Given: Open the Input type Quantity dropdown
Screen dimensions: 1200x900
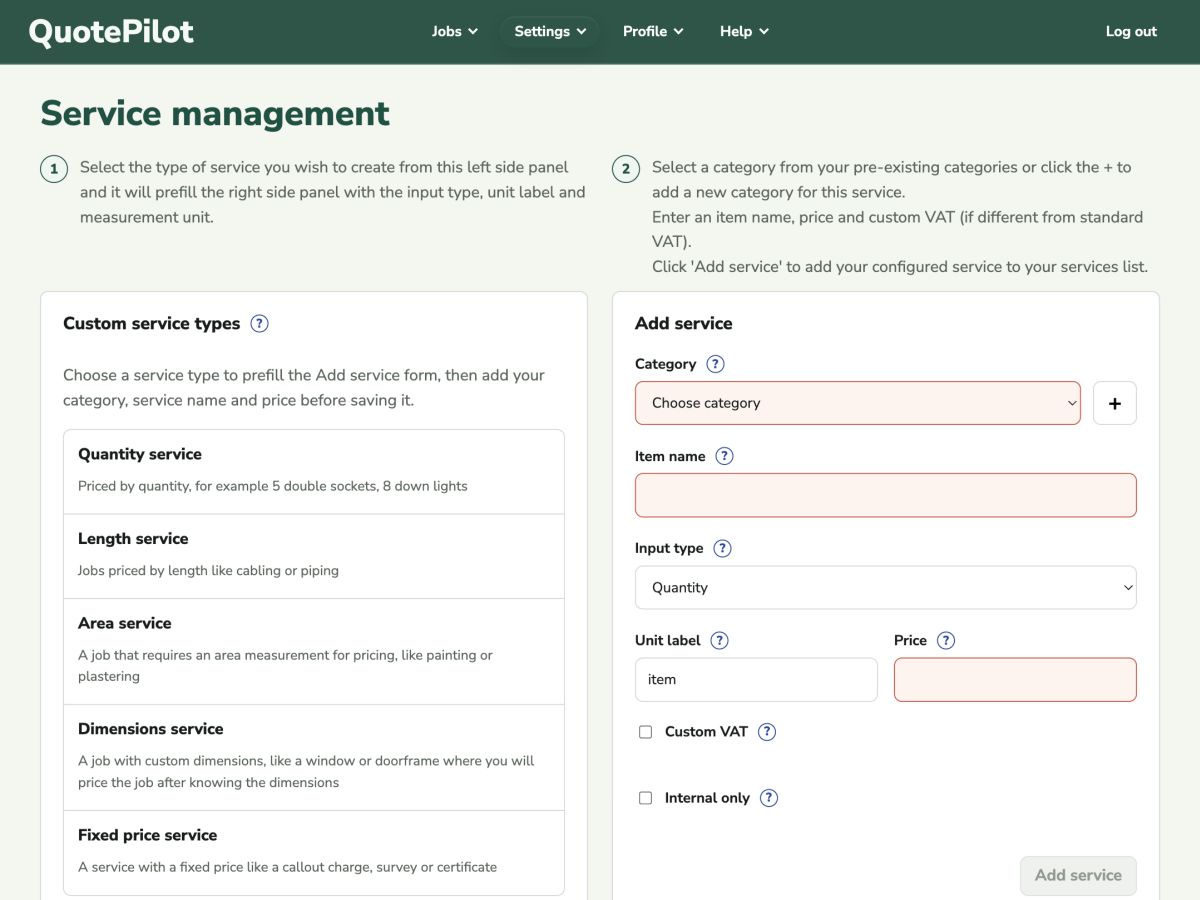Looking at the screenshot, I should tap(886, 587).
